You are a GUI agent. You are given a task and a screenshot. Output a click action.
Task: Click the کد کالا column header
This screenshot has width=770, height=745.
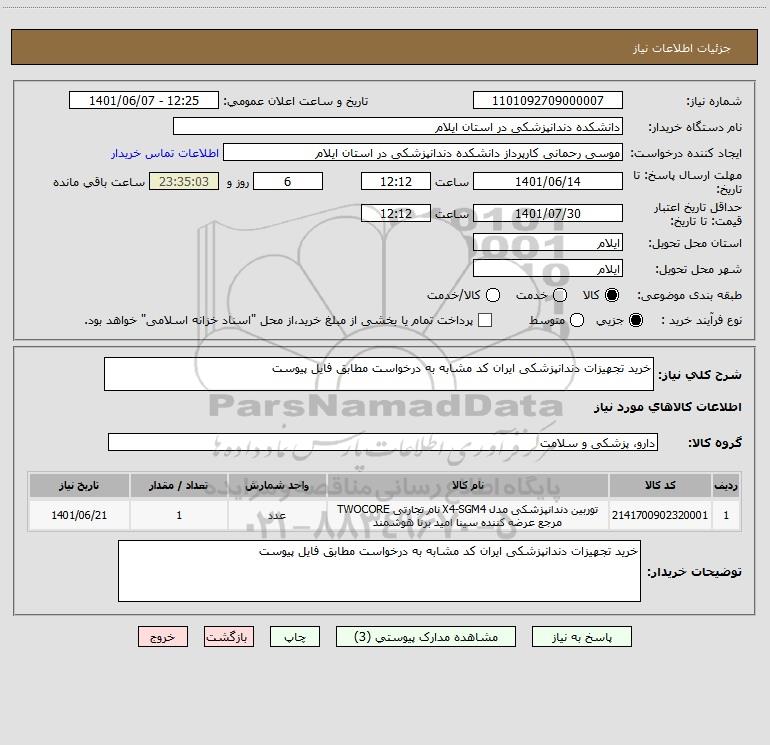[x=660, y=485]
